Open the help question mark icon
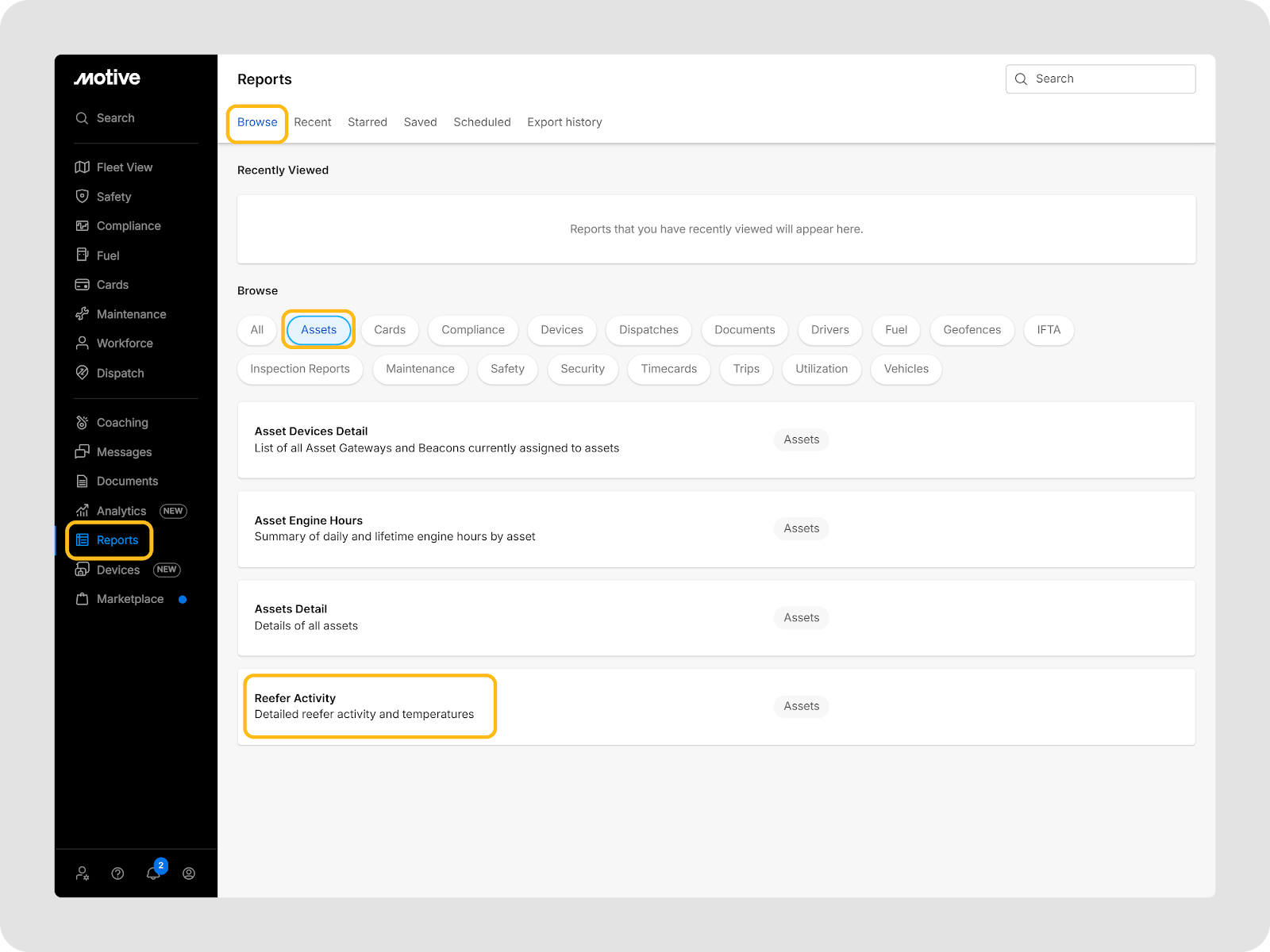Image resolution: width=1270 pixels, height=952 pixels. click(x=117, y=873)
